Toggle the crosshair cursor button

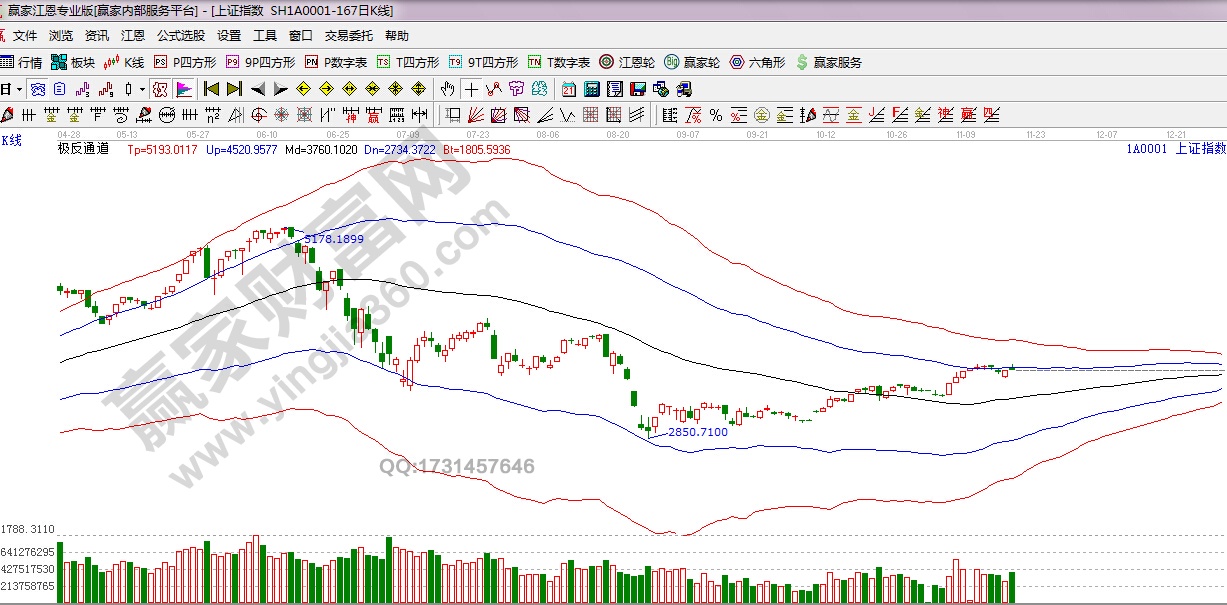(471, 88)
